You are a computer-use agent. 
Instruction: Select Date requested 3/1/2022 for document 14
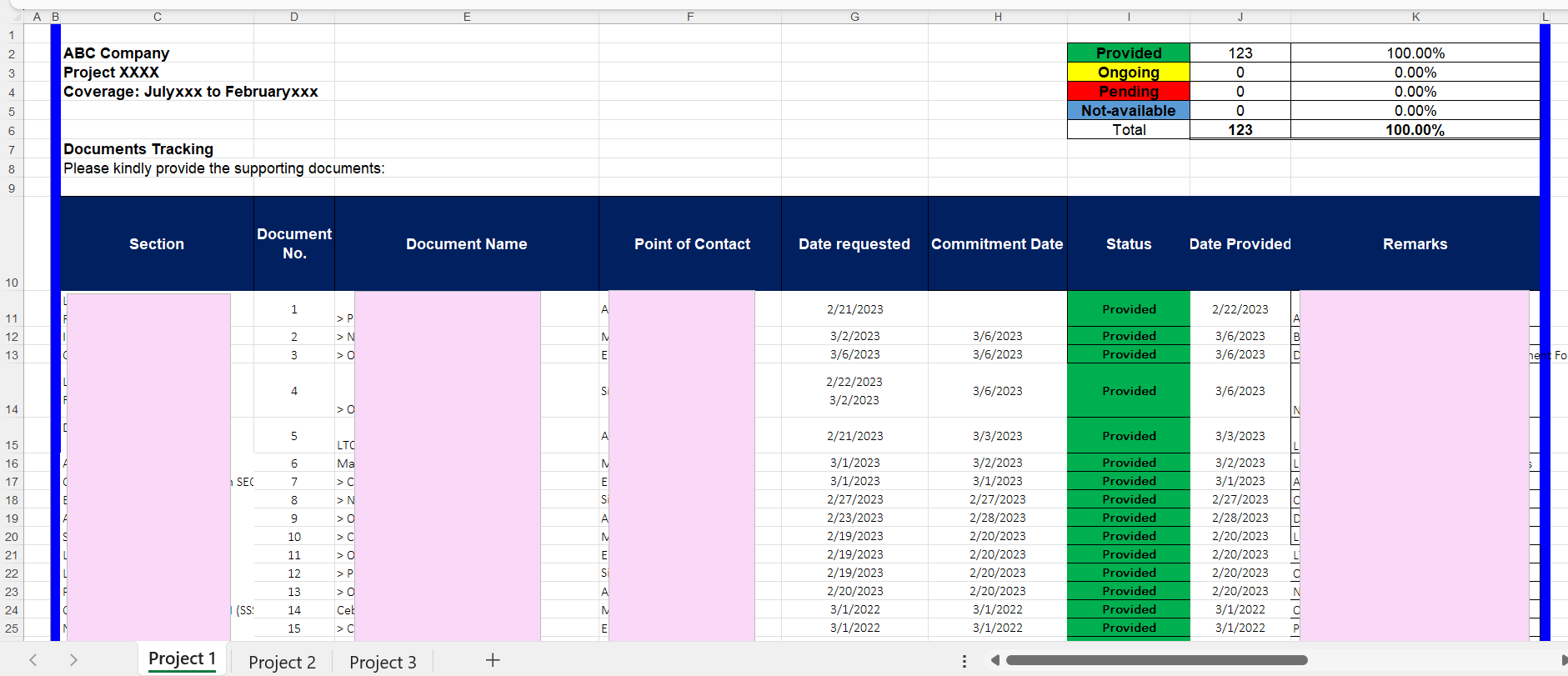(854, 609)
